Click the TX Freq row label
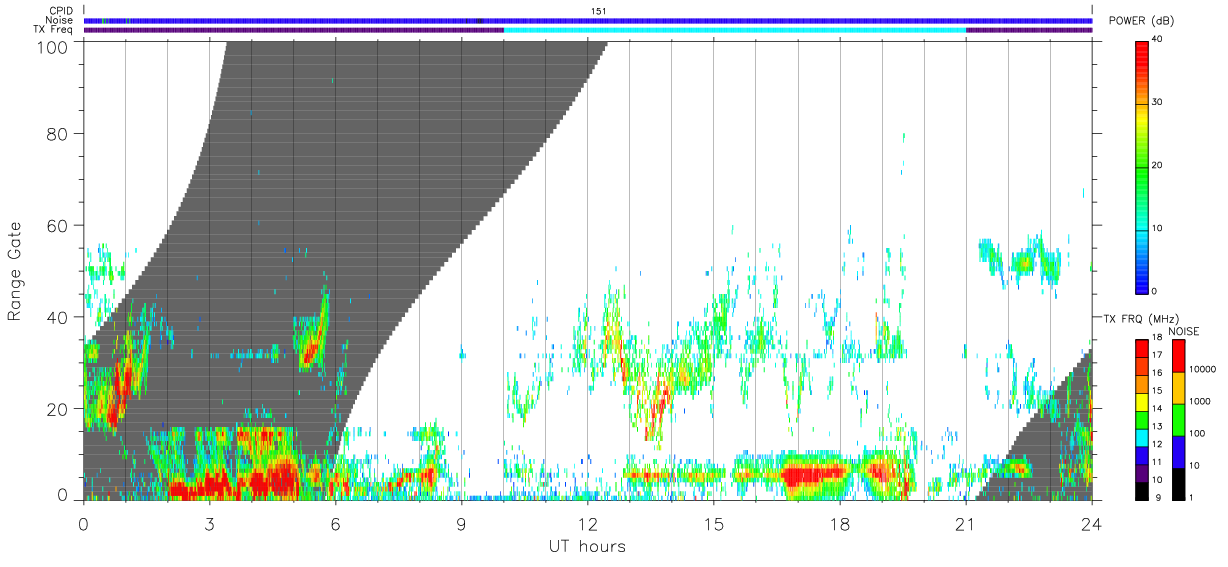Image resolution: width=1228 pixels, height=567 pixels. pos(53,29)
